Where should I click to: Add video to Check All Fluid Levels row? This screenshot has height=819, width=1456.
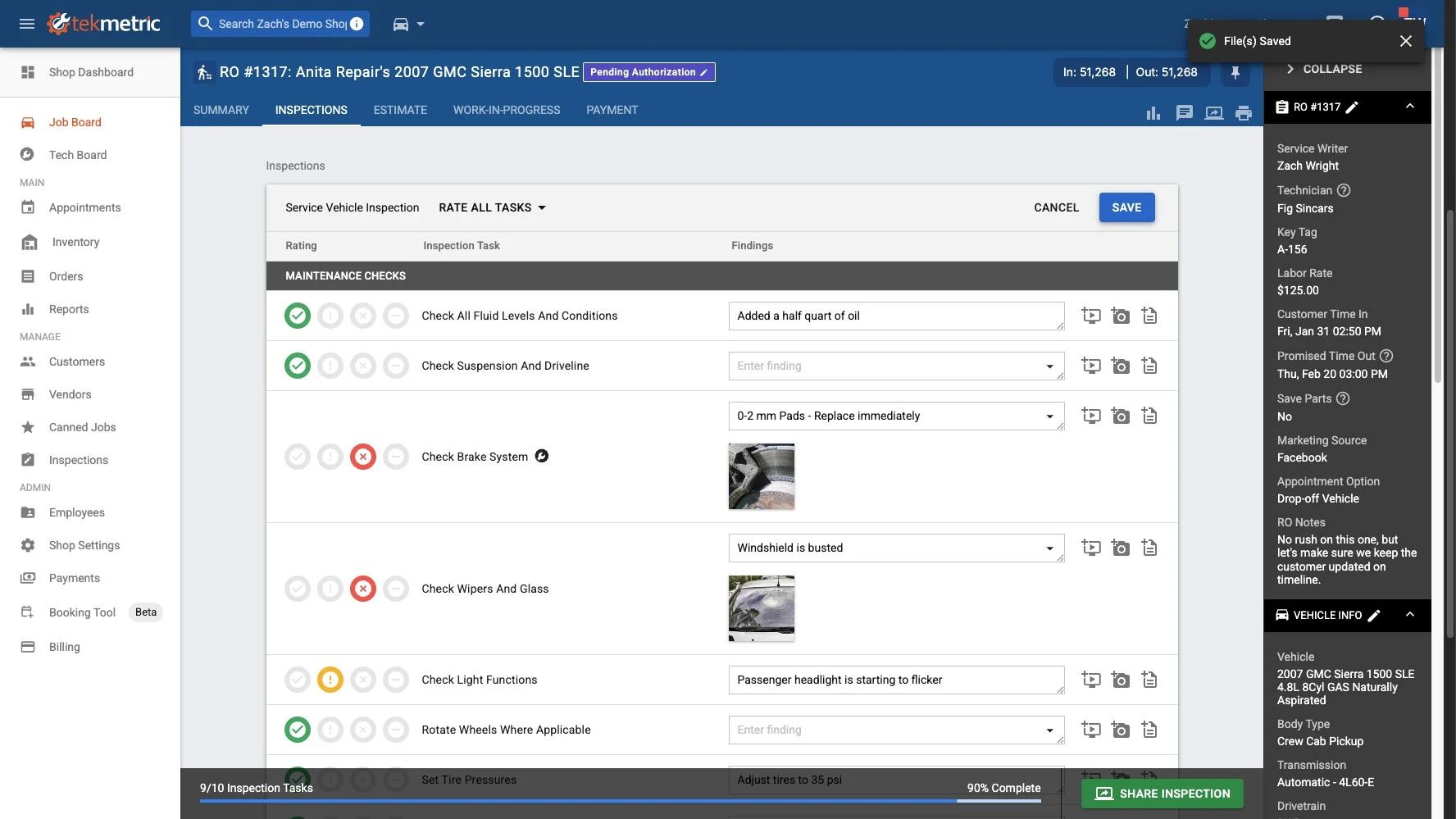pos(1090,316)
